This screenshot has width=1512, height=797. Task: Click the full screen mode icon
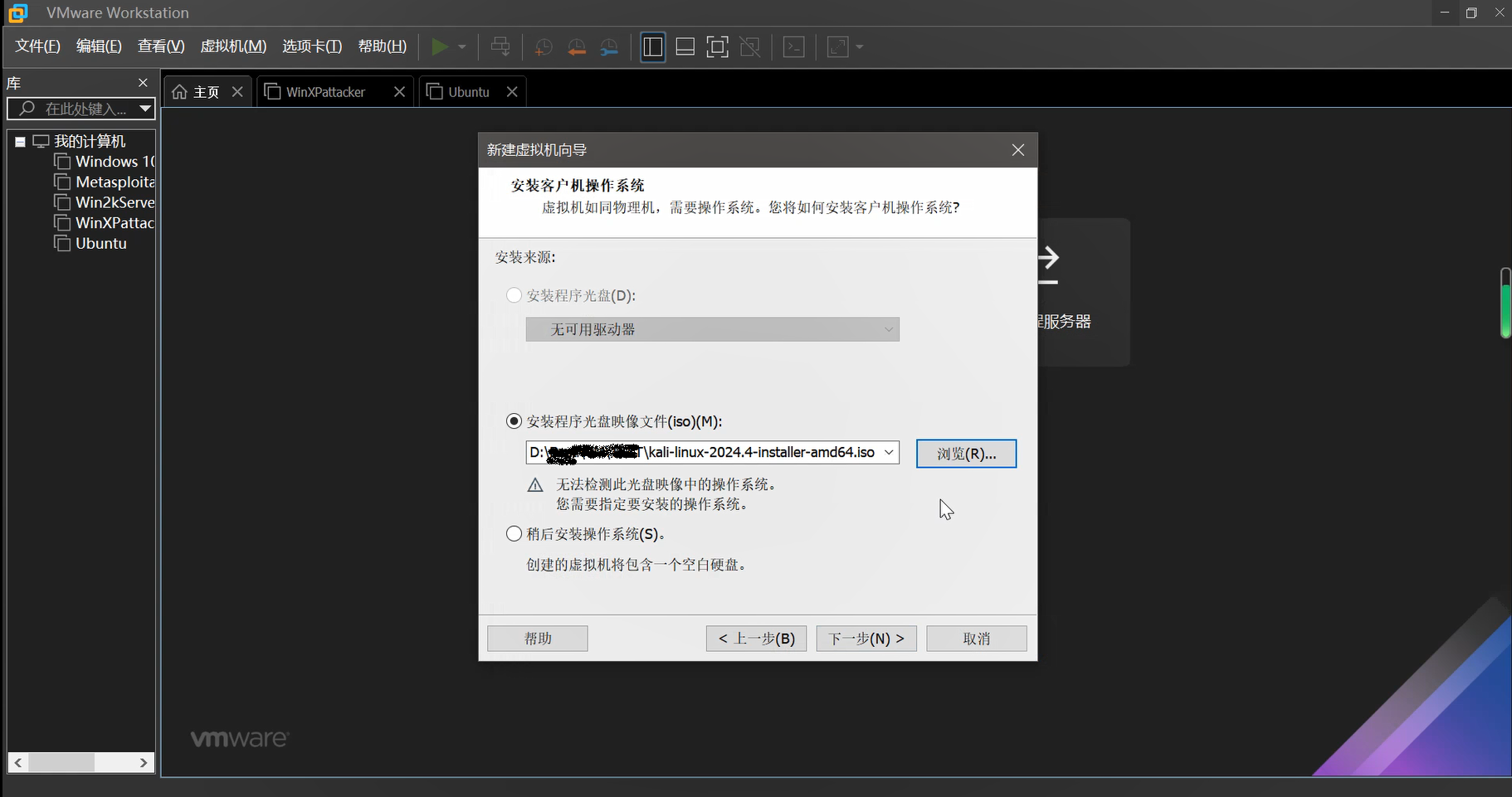click(x=718, y=47)
